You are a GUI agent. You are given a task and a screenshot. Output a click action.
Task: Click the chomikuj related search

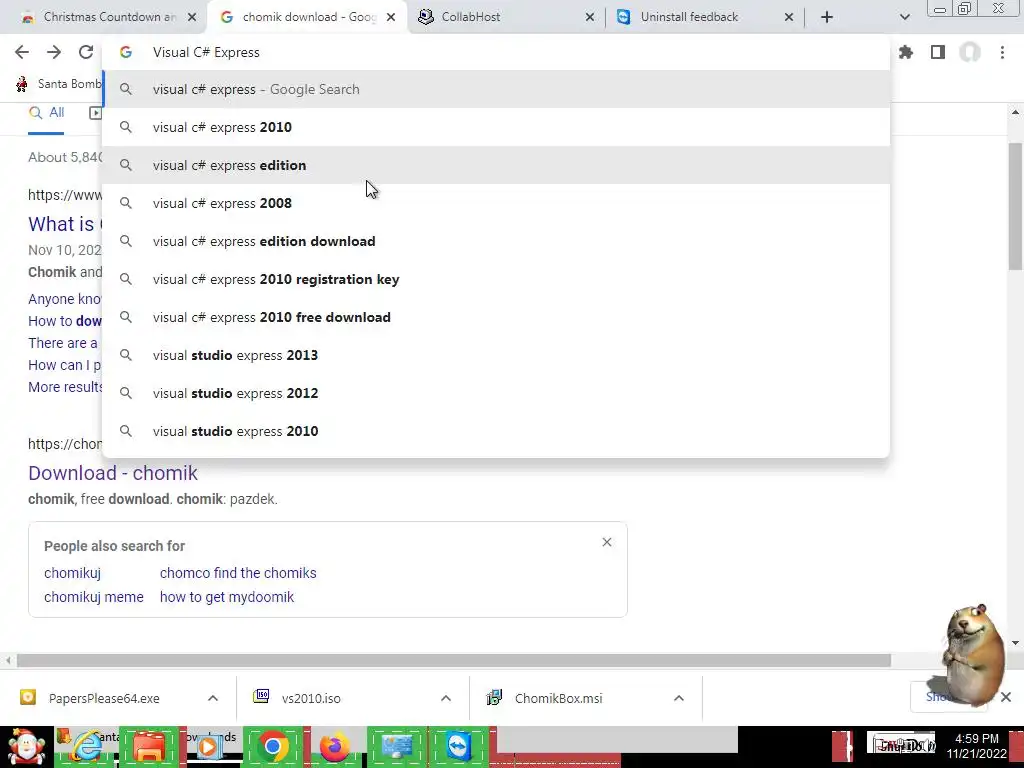pyautogui.click(x=72, y=573)
